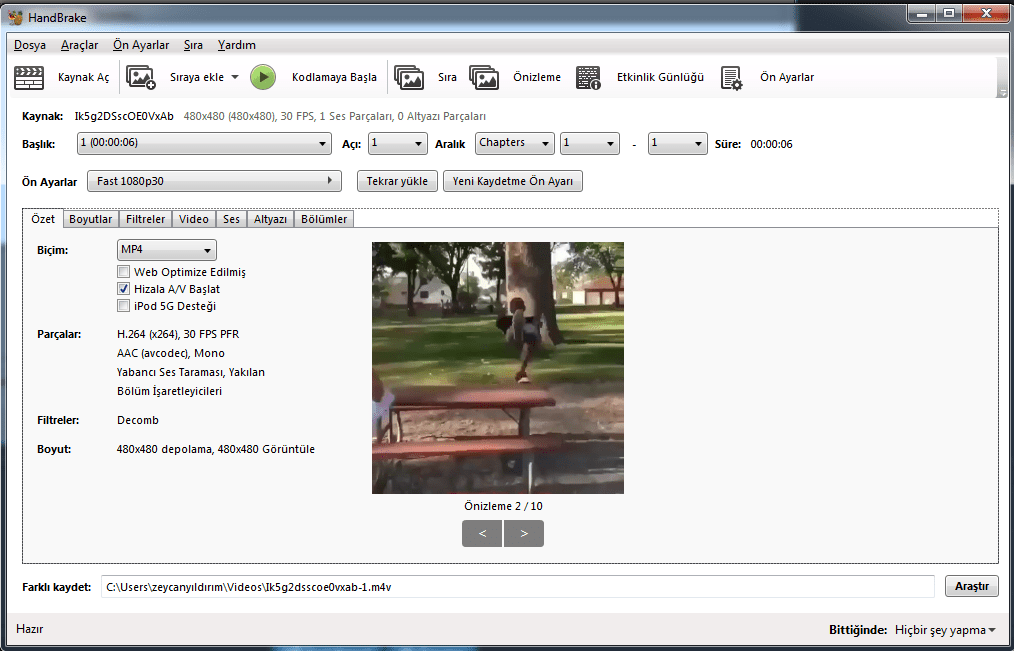
Task: Click the Sıraya ekle add-to-queue icon
Action: pyautogui.click(x=141, y=78)
